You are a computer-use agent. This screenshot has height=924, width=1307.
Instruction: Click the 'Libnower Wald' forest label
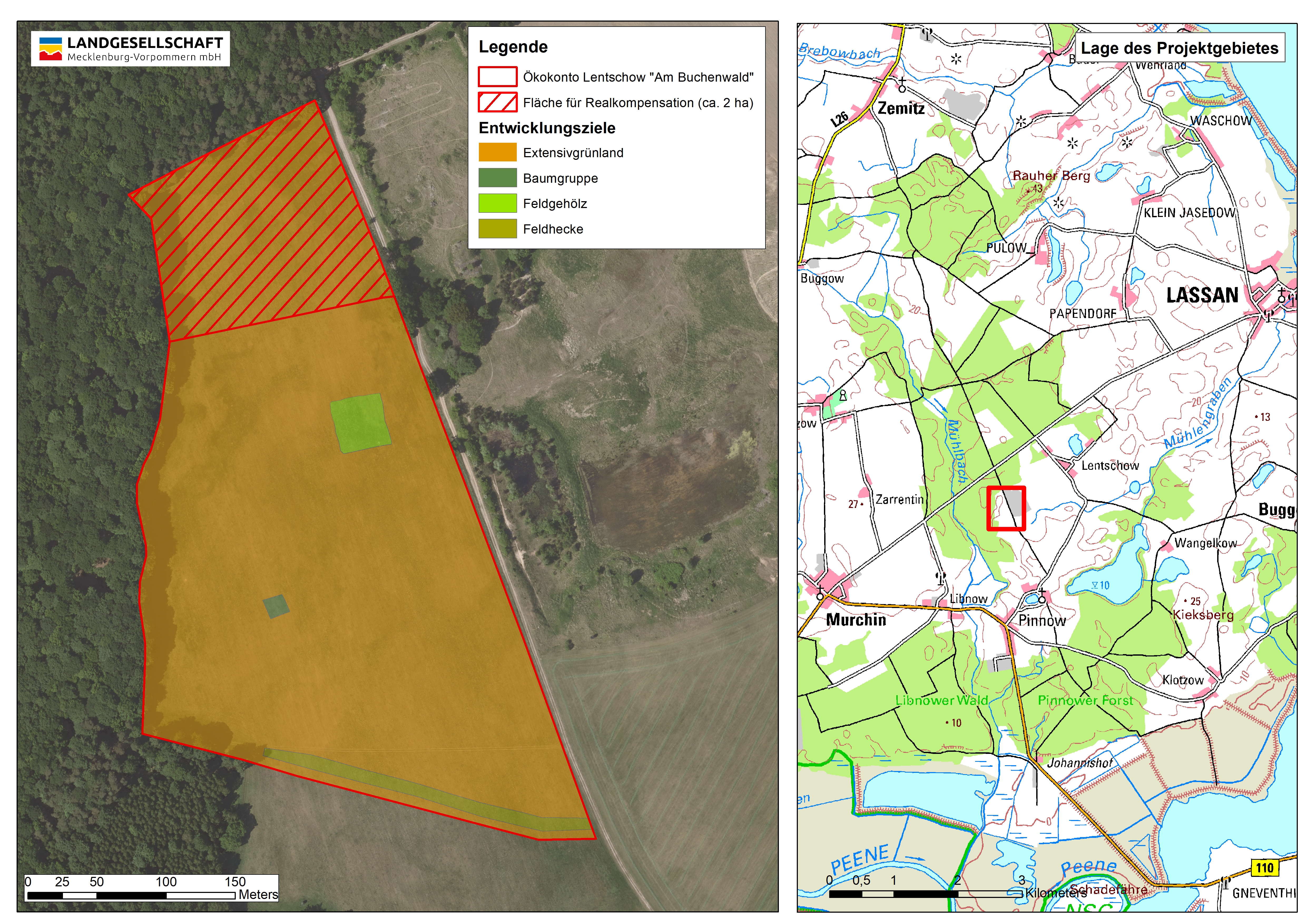pos(942,700)
